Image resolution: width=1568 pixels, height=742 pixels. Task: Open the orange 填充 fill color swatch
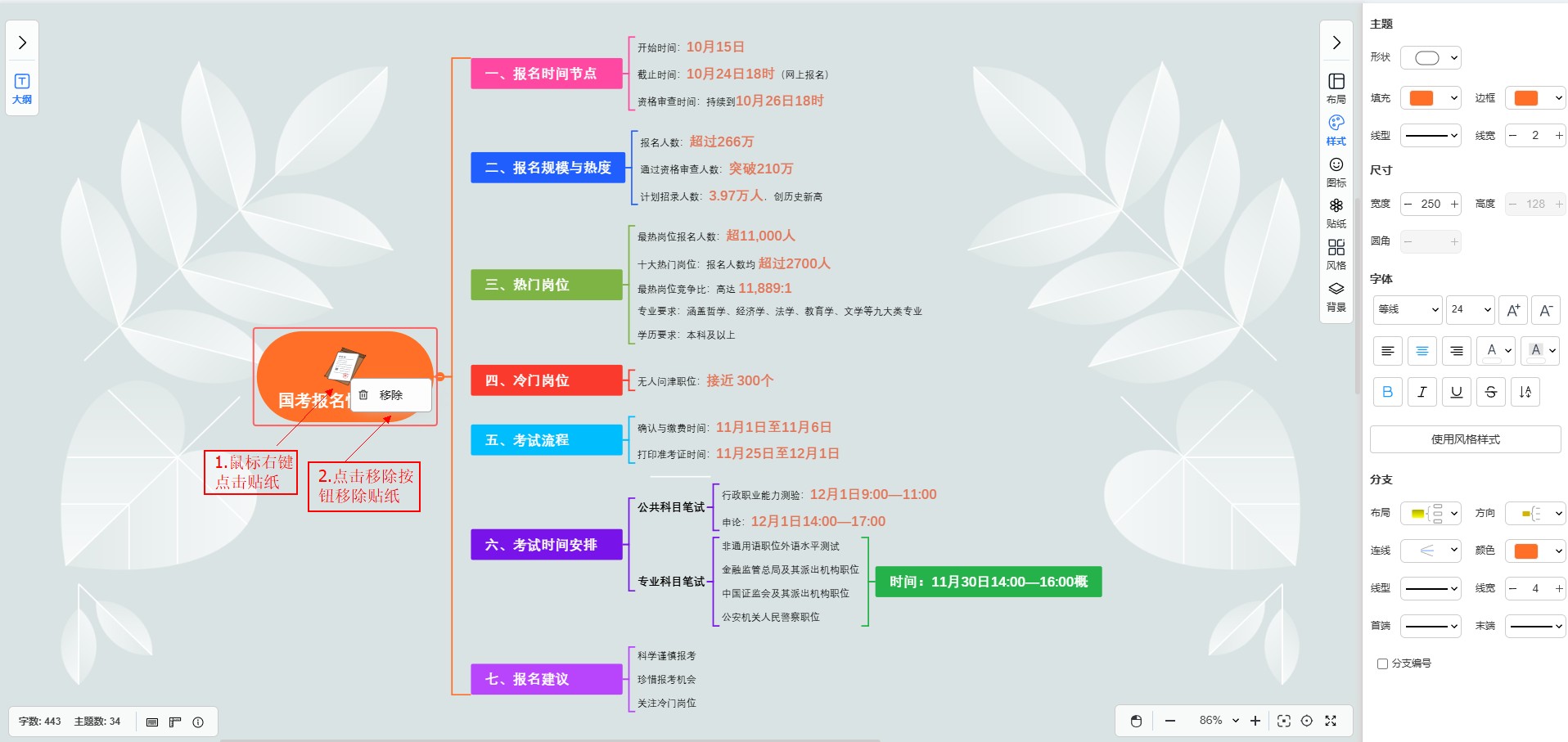[1430, 98]
